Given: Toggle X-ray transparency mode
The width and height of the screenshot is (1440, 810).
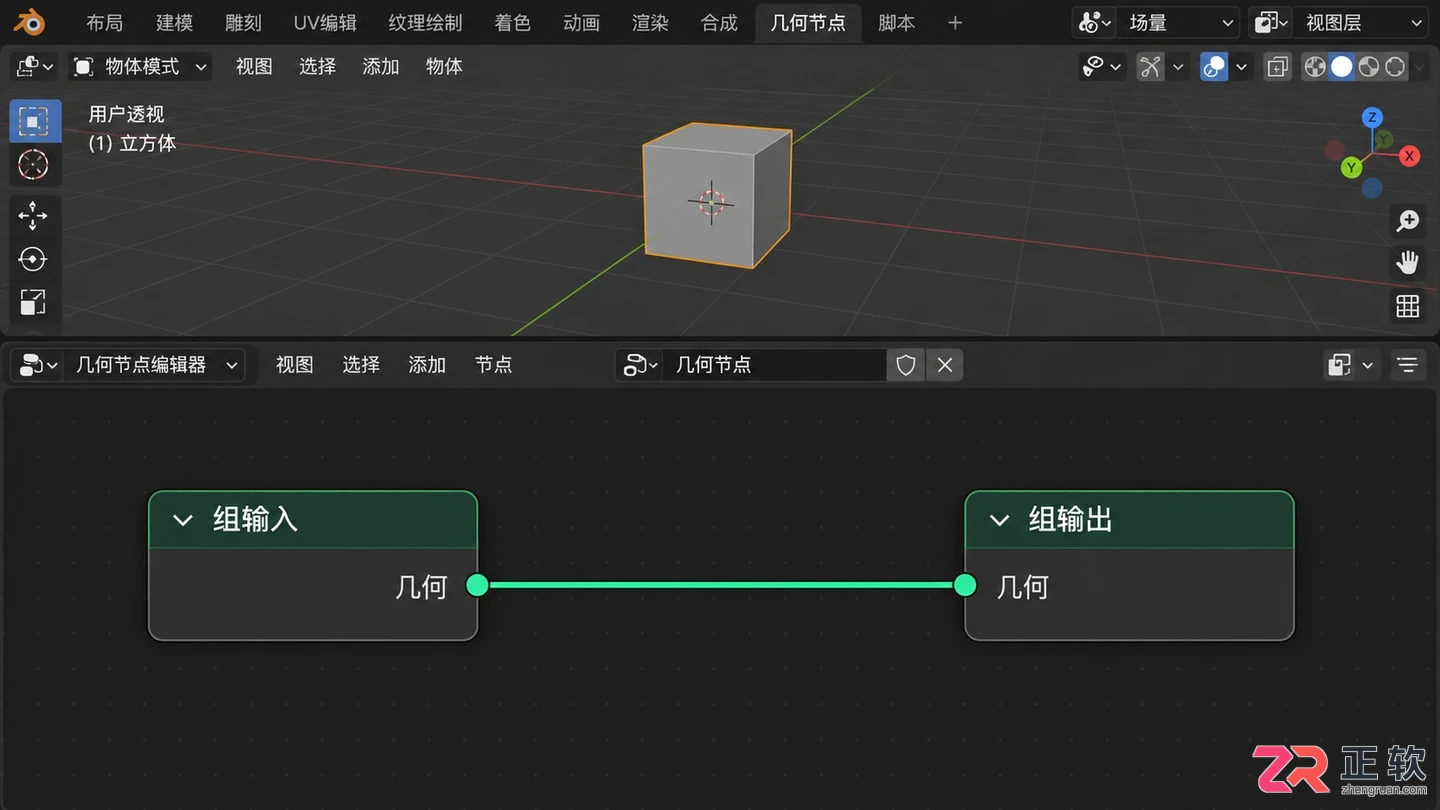Looking at the screenshot, I should coord(1277,66).
